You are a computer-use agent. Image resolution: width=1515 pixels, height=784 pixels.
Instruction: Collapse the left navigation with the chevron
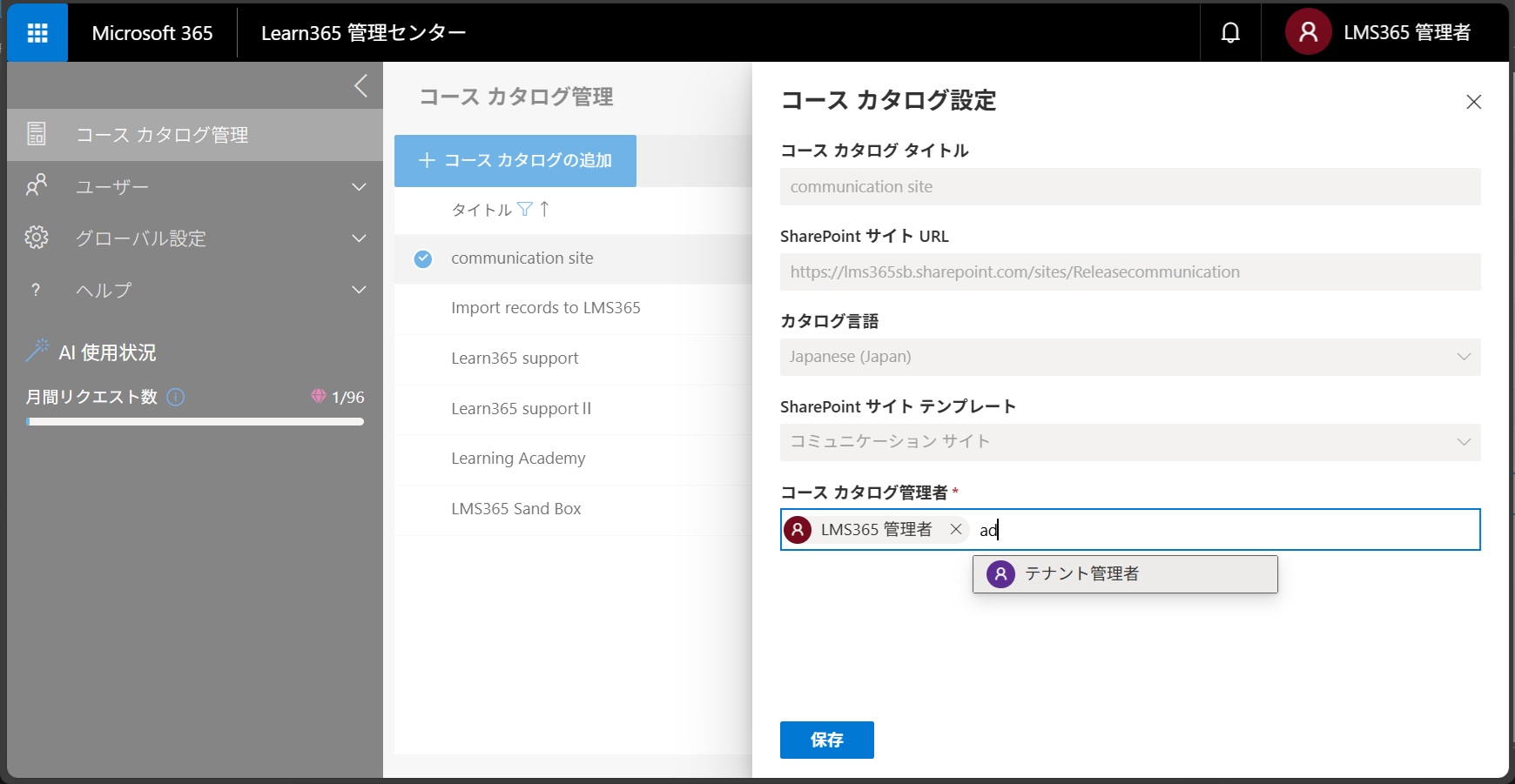361,85
